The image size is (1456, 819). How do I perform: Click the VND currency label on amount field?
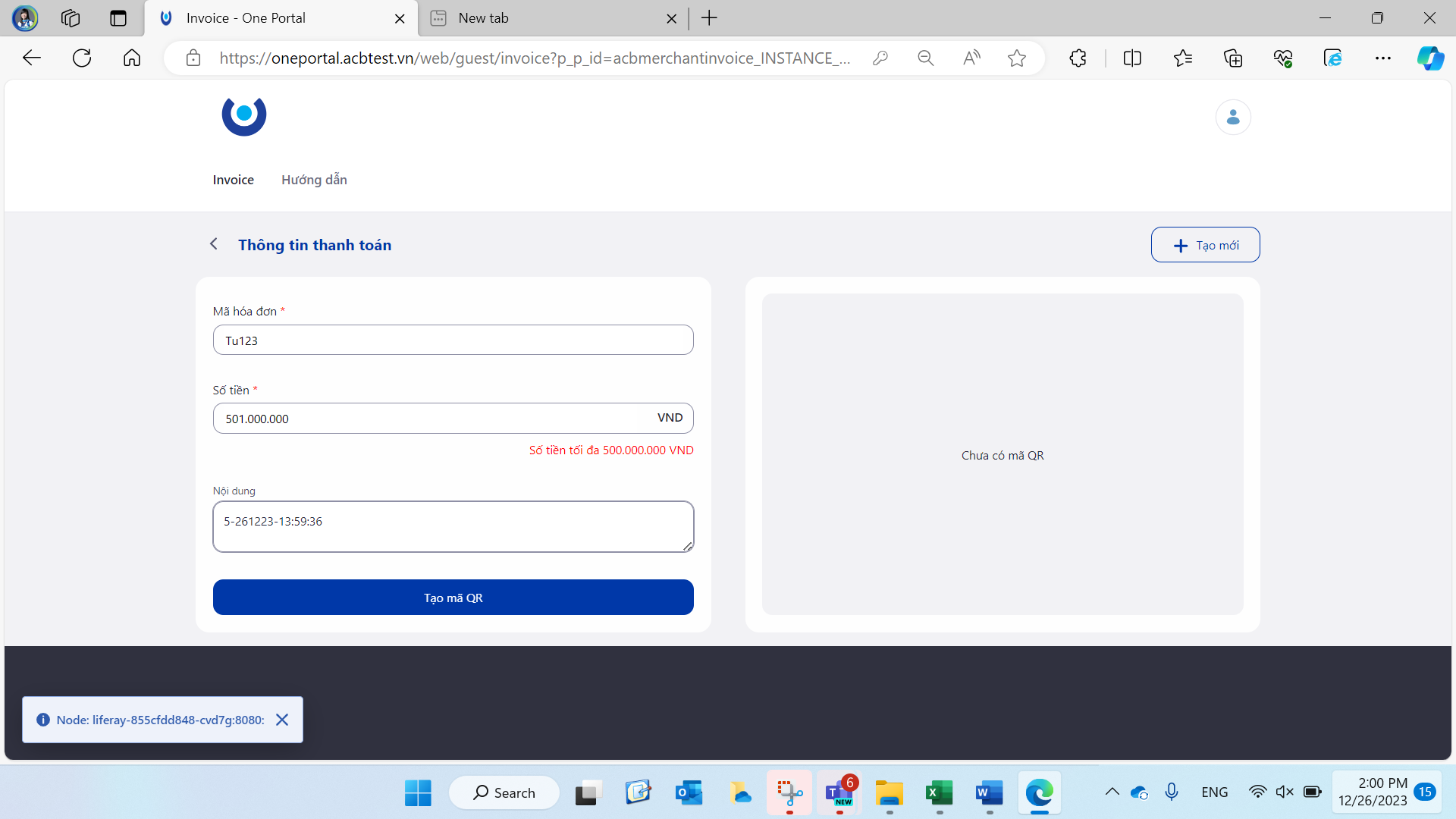coord(669,417)
